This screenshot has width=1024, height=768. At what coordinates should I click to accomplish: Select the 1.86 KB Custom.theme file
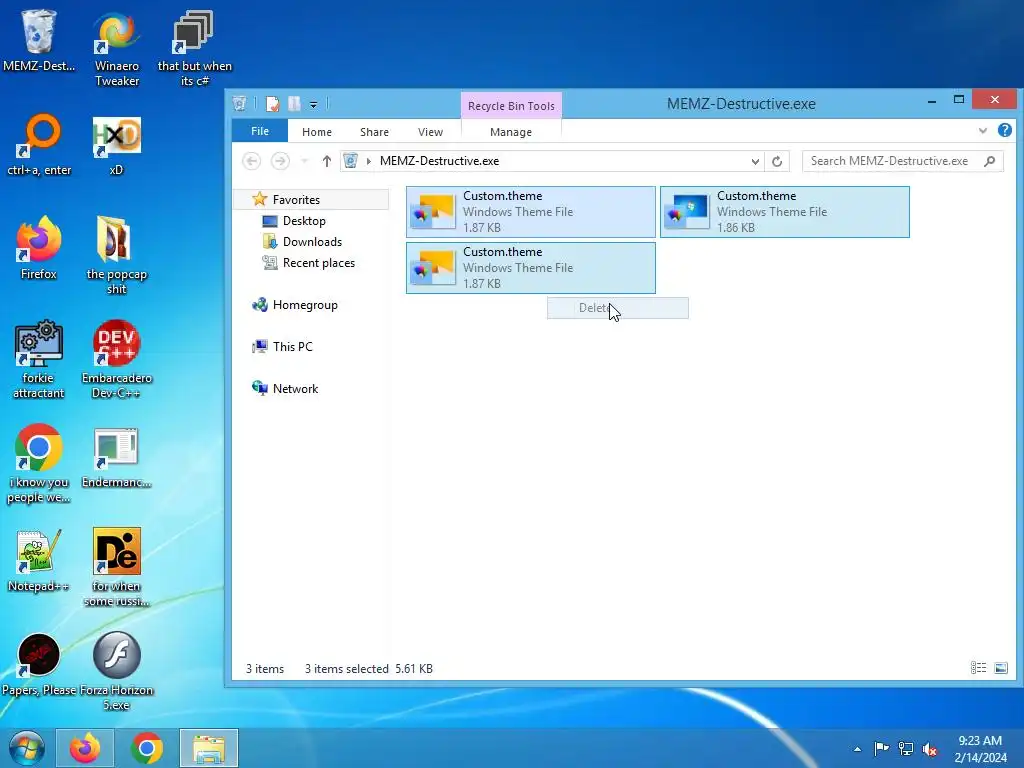(784, 212)
